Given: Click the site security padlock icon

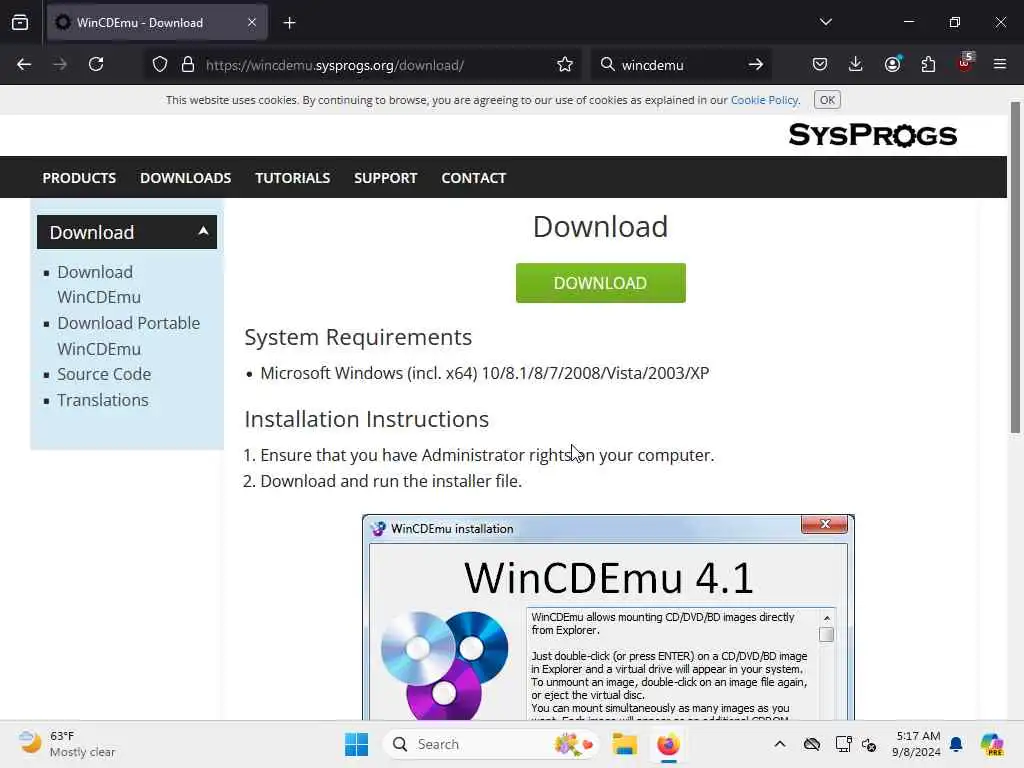Looking at the screenshot, I should (x=188, y=65).
